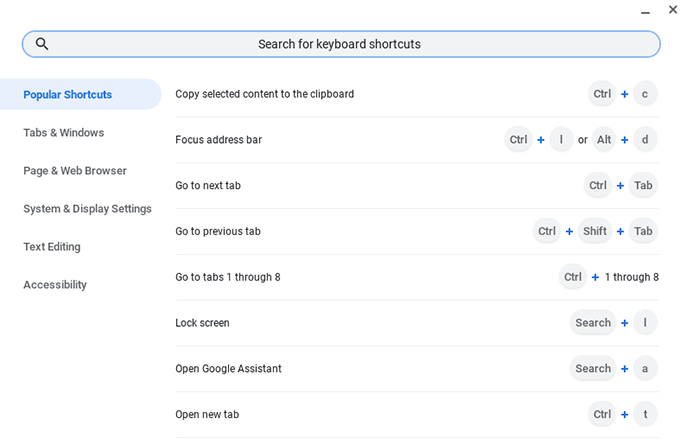This screenshot has width=680, height=444.
Task: Open the Tabs & Windows category
Action: click(x=64, y=133)
